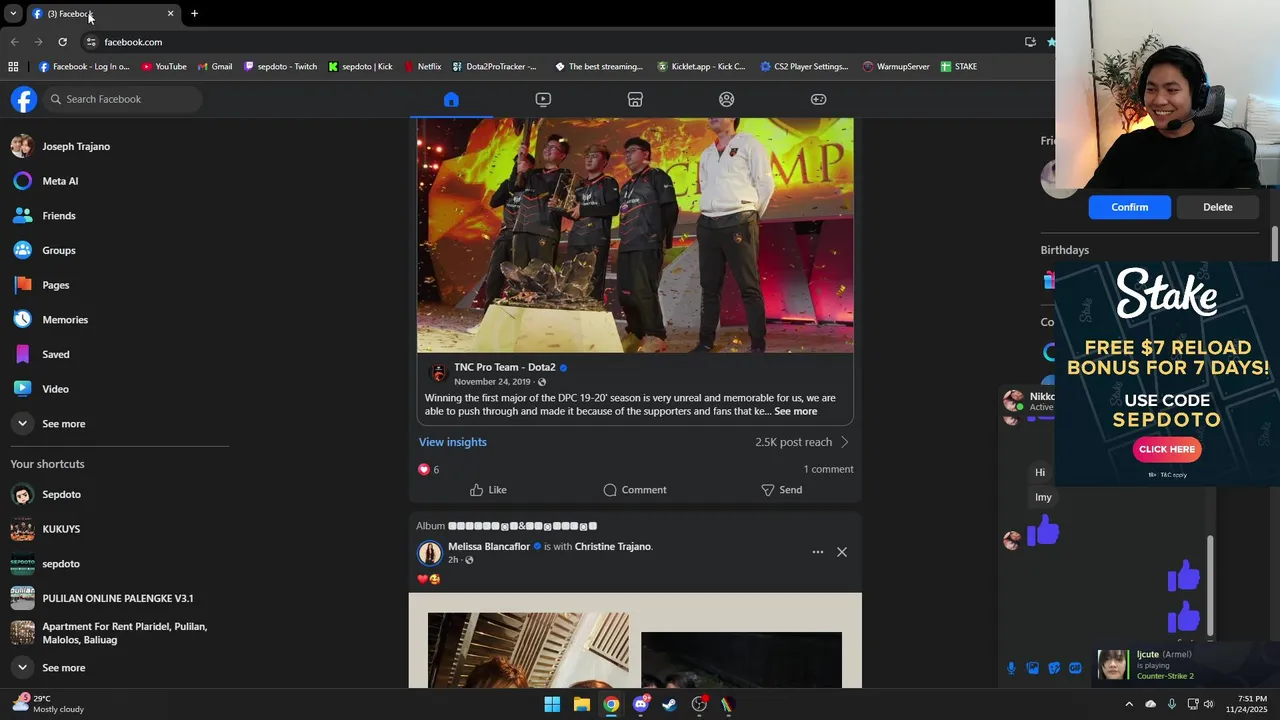Viewport: 1280px width, 720px height.
Task: Open Christine Trajano profile link
Action: 612,547
